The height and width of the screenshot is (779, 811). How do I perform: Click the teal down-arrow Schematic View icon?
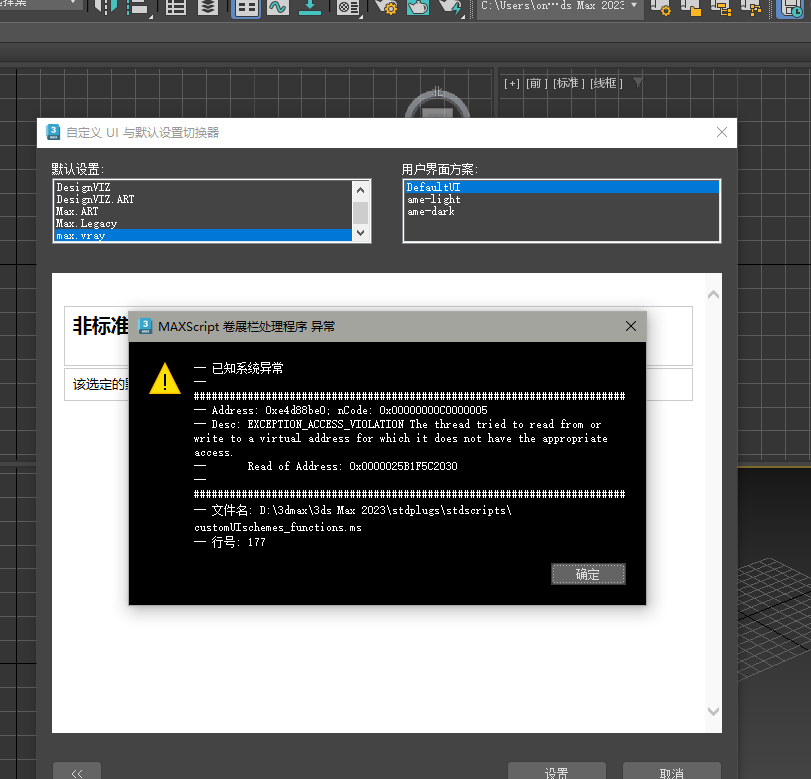click(x=310, y=7)
